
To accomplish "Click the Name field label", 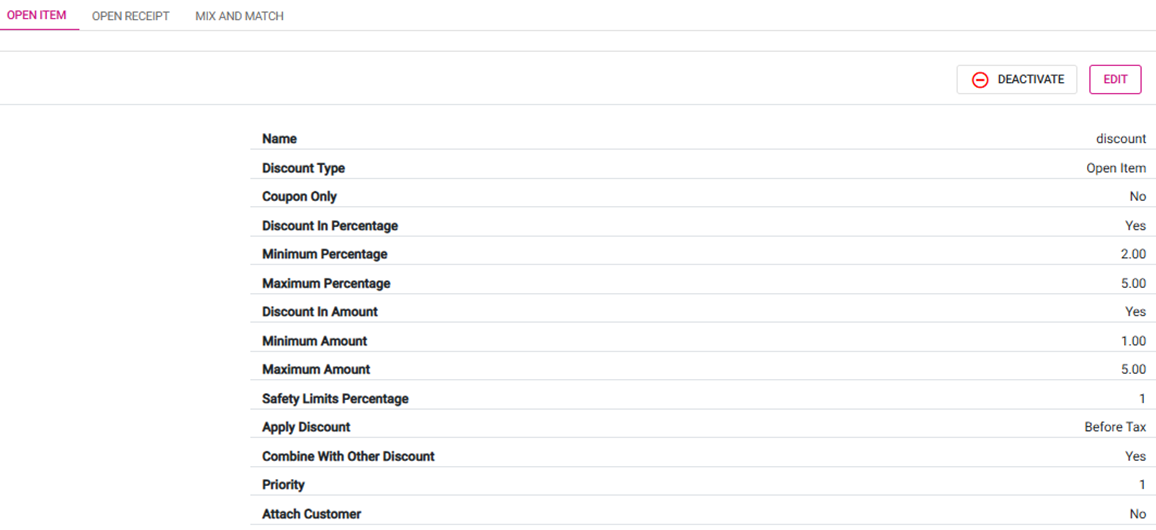I will (x=279, y=139).
